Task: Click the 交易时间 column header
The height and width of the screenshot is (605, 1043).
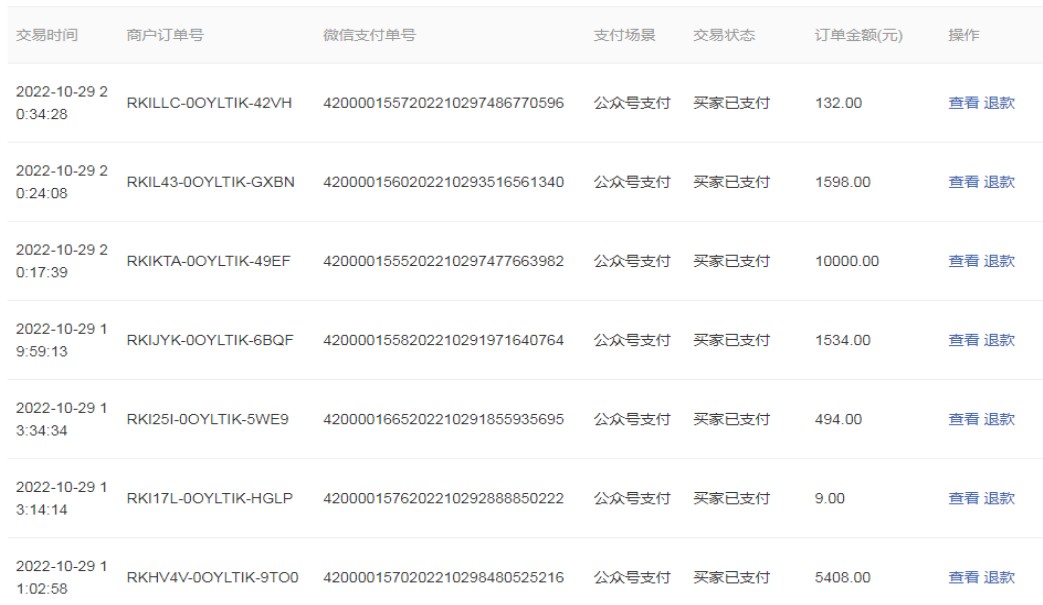Action: 47,35
